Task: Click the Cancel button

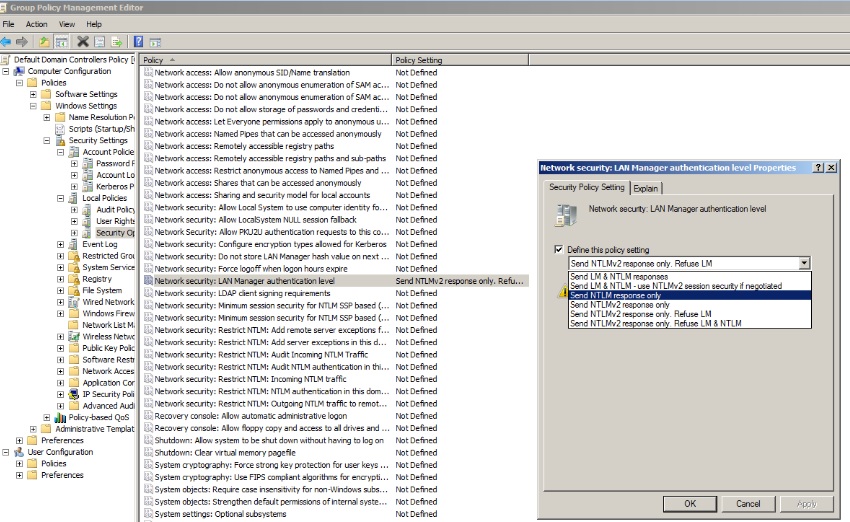Action: tap(748, 504)
